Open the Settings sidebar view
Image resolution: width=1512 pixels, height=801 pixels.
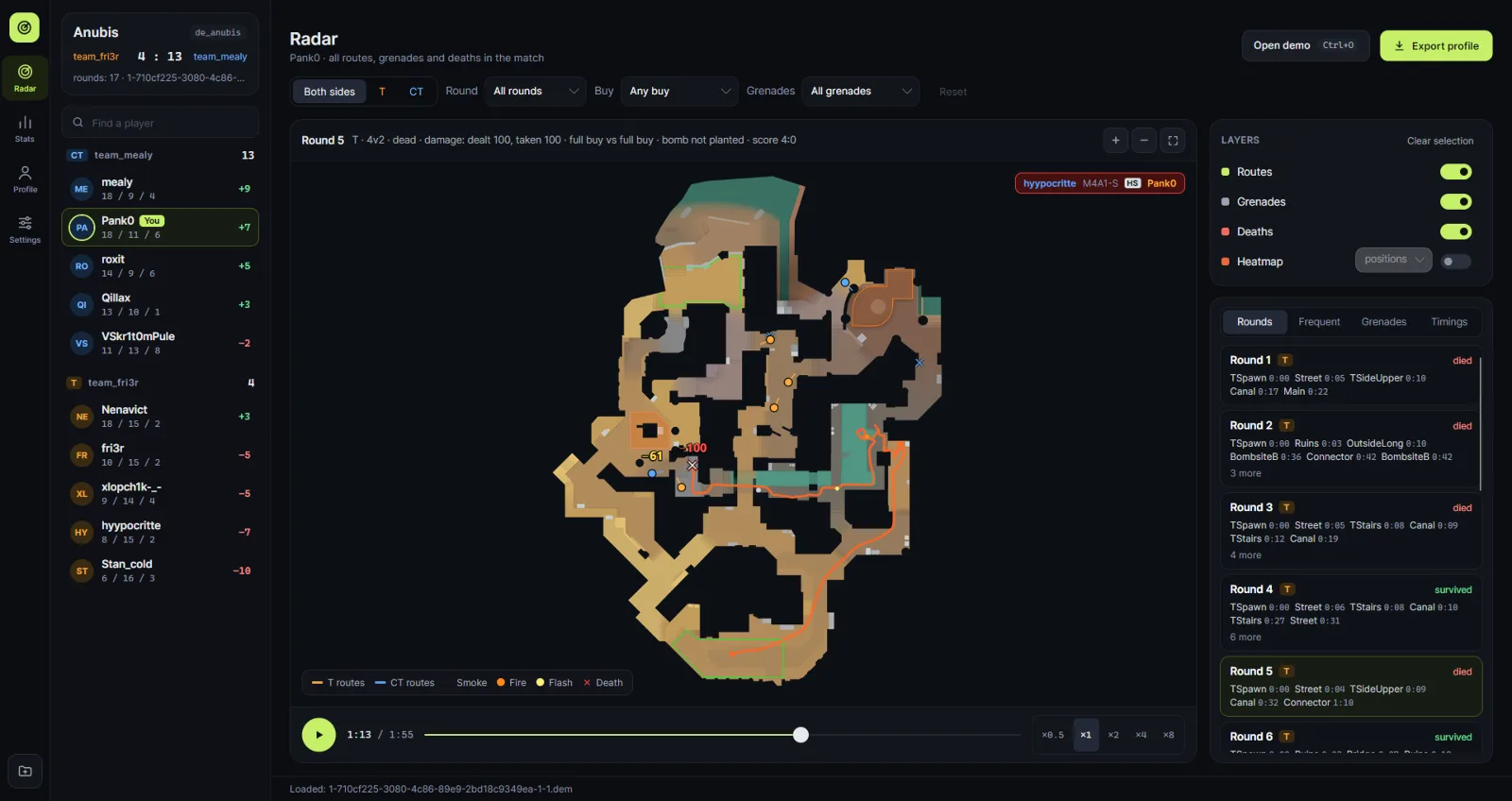pyautogui.click(x=25, y=230)
